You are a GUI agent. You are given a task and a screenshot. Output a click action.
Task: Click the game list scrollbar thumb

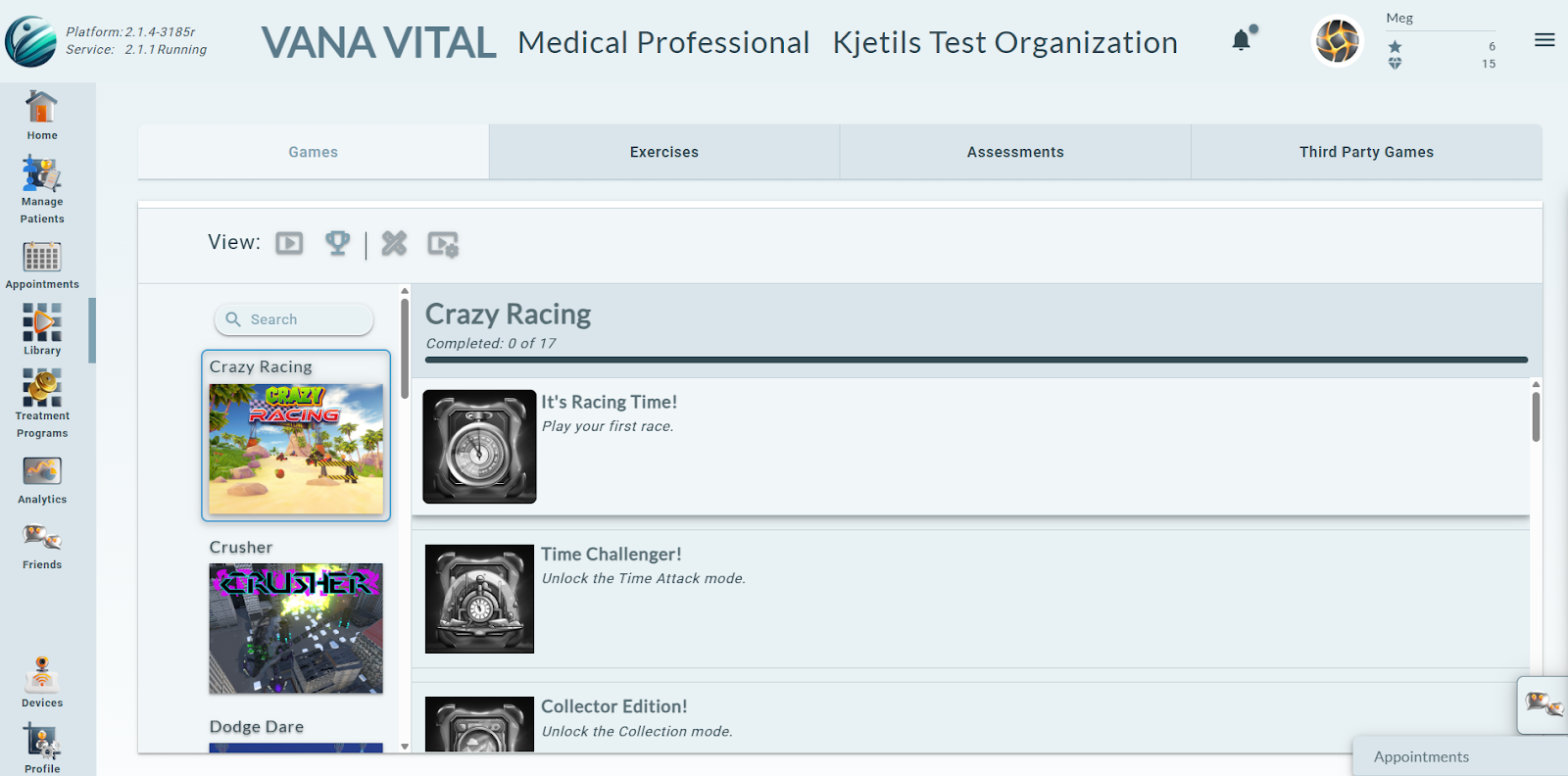[x=405, y=348]
